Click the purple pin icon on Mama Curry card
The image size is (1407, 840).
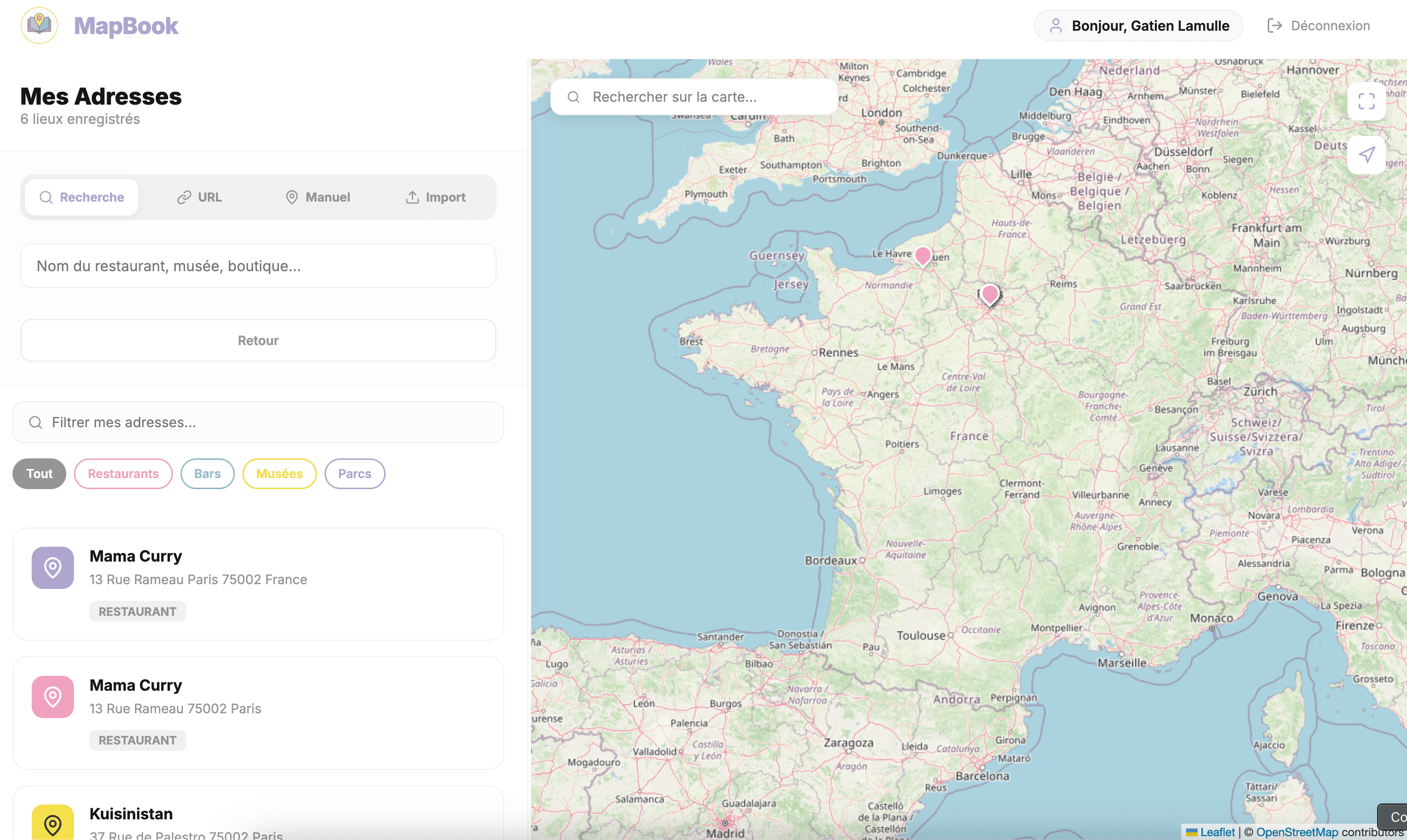click(x=52, y=568)
